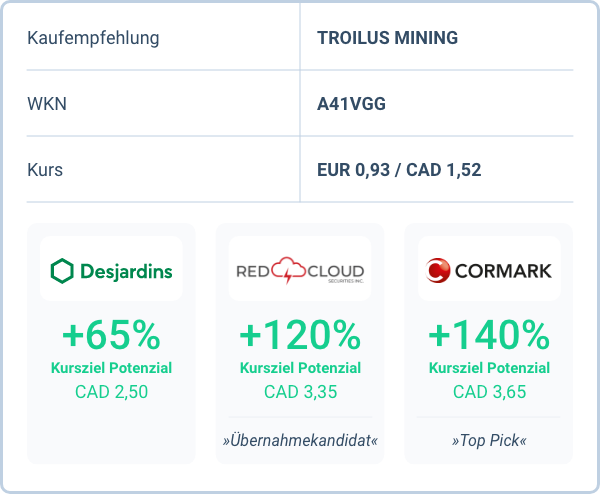This screenshot has height=494, width=600.
Task: Click the Red Cloud Securities cloud icon
Action: (x=300, y=268)
